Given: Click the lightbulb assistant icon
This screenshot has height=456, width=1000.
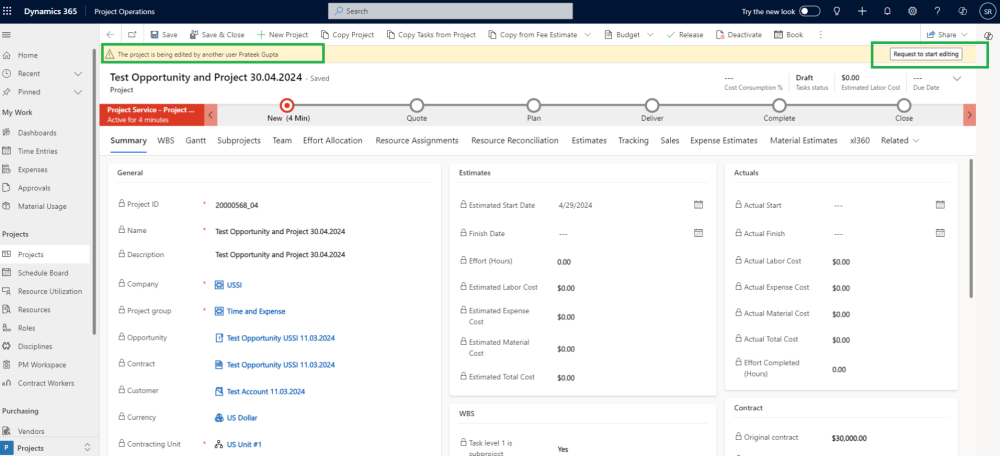Looking at the screenshot, I should [837, 11].
